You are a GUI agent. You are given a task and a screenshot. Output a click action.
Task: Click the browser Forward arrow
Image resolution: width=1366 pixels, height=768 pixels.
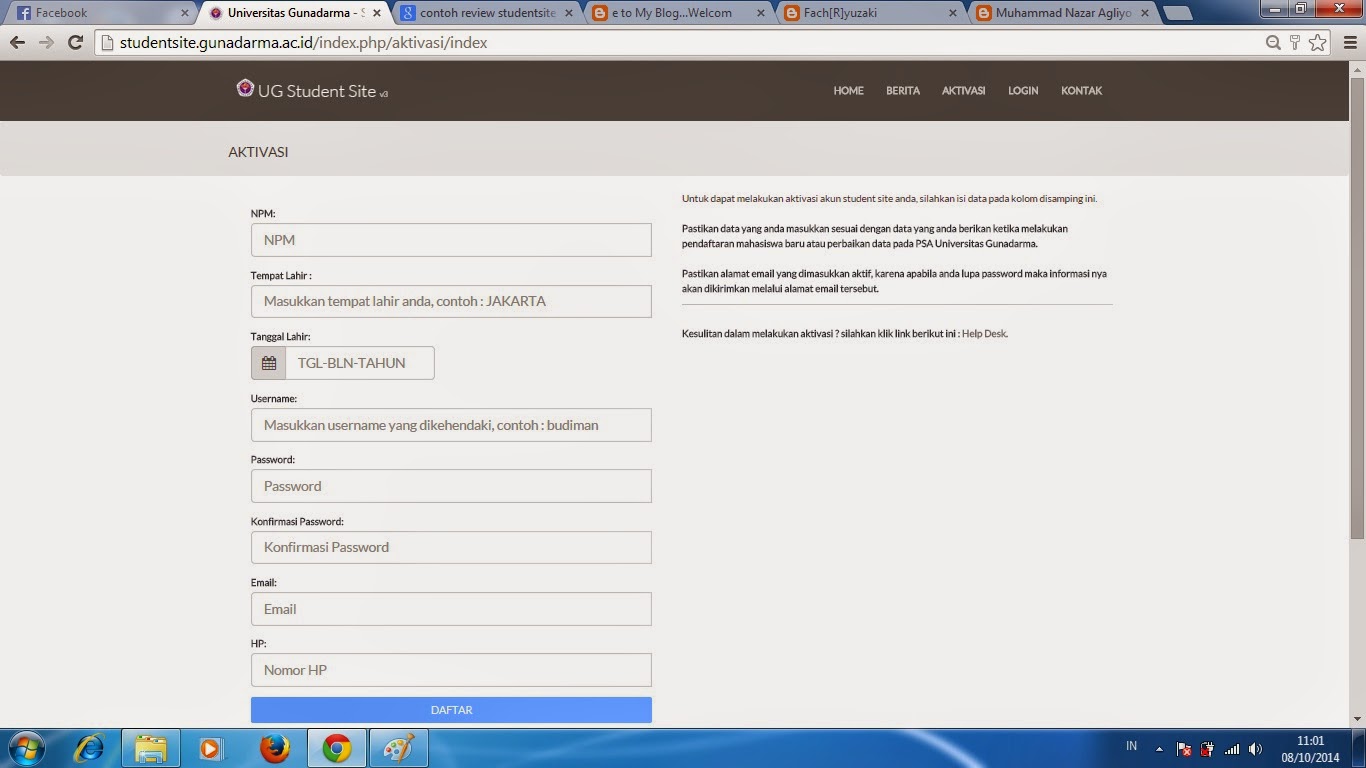46,43
